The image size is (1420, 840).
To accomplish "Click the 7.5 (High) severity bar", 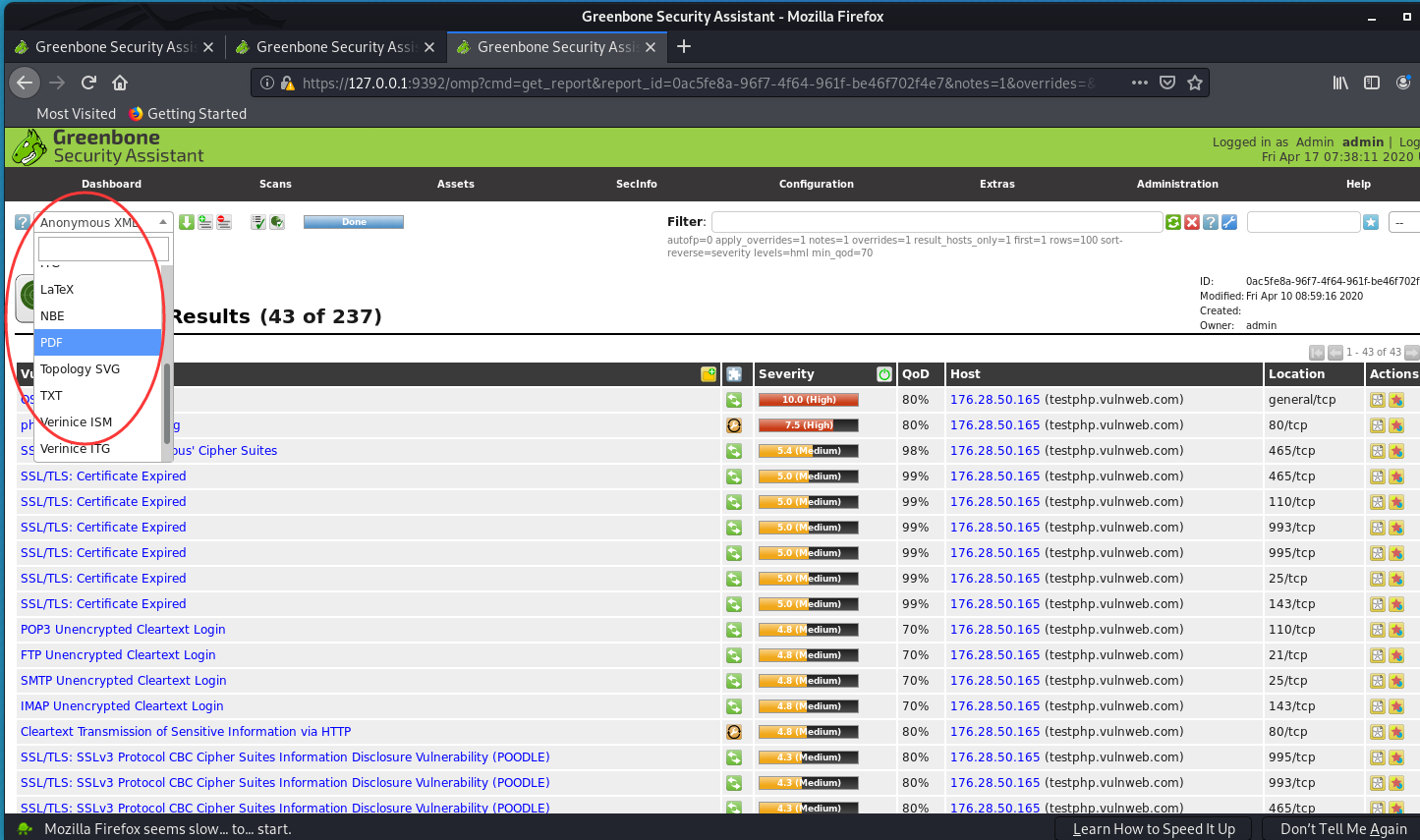I will pyautogui.click(x=809, y=425).
